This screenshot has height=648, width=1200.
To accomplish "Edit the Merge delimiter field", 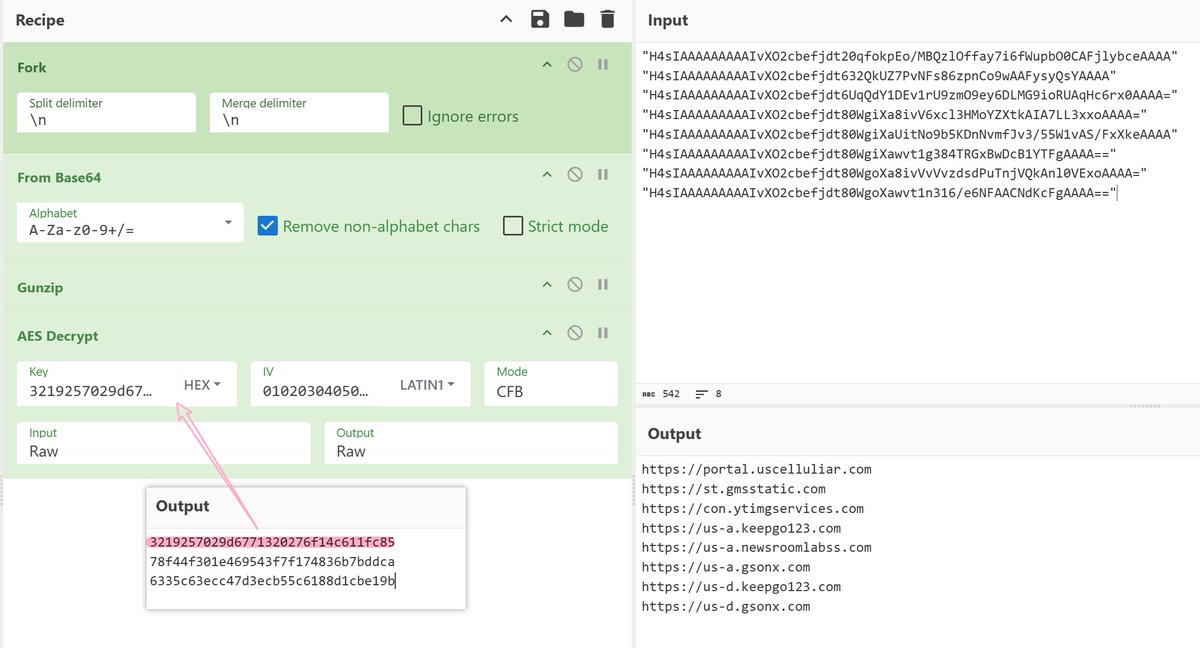I will tap(299, 112).
